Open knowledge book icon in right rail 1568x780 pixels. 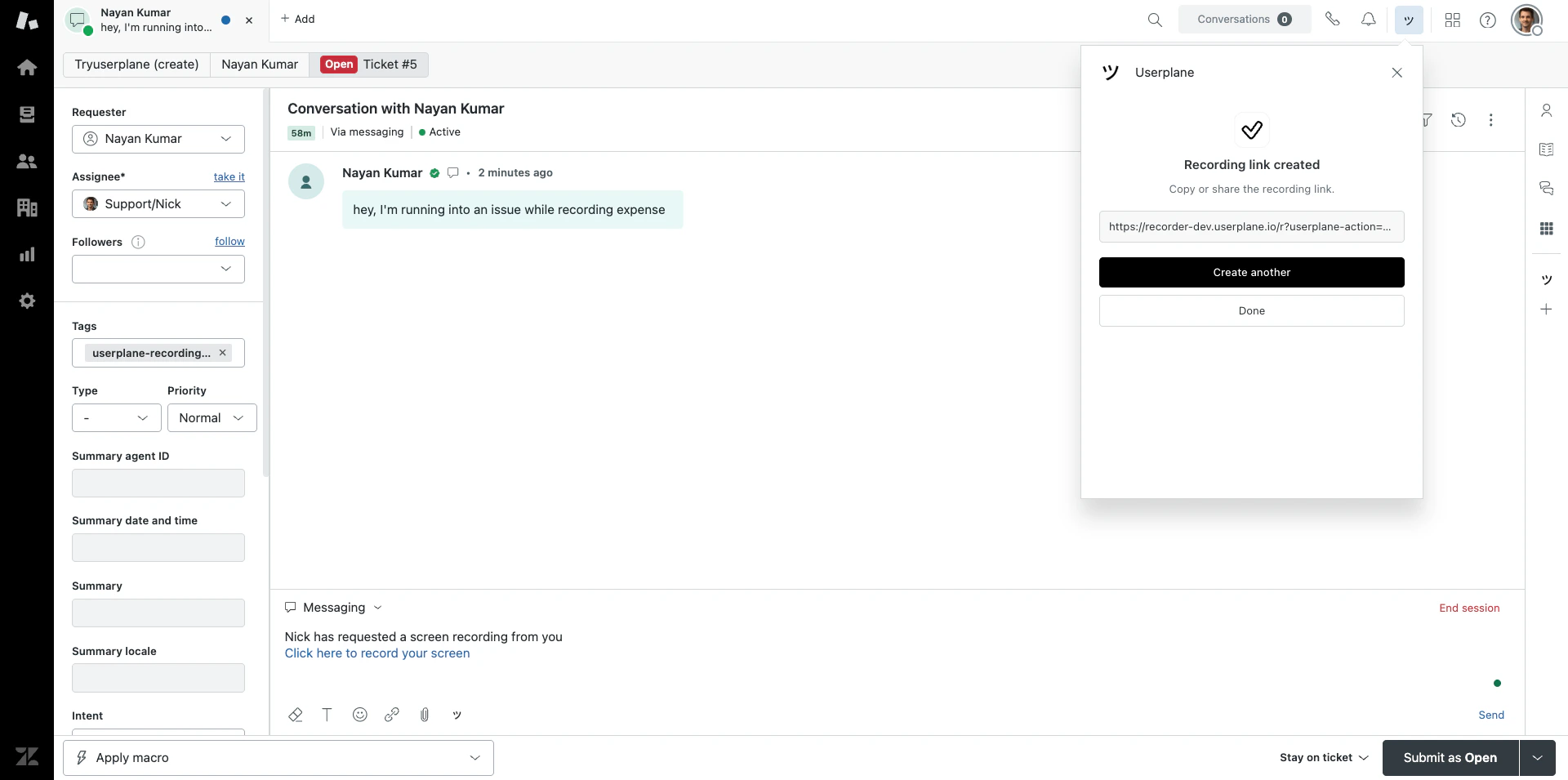pos(1546,149)
